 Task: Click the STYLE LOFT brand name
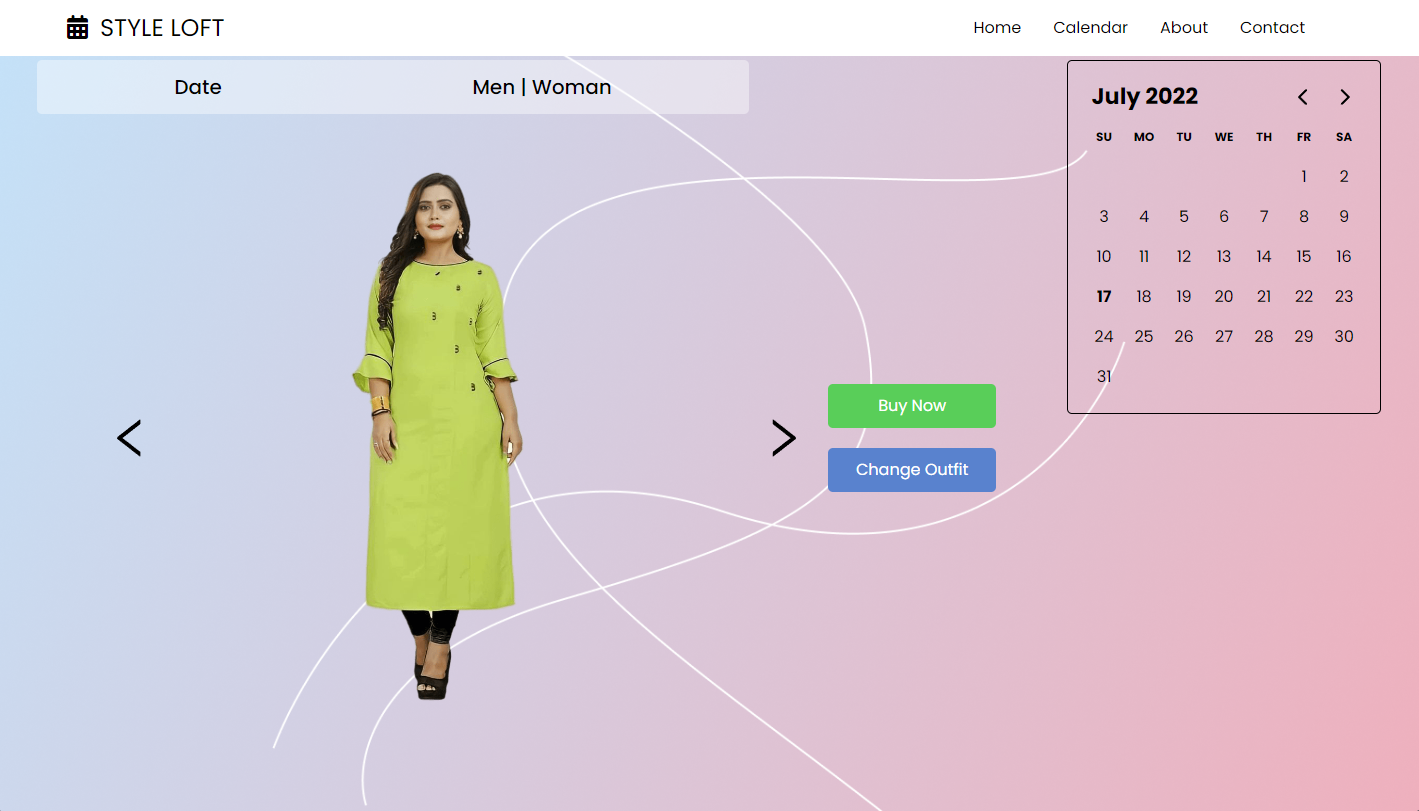162,28
